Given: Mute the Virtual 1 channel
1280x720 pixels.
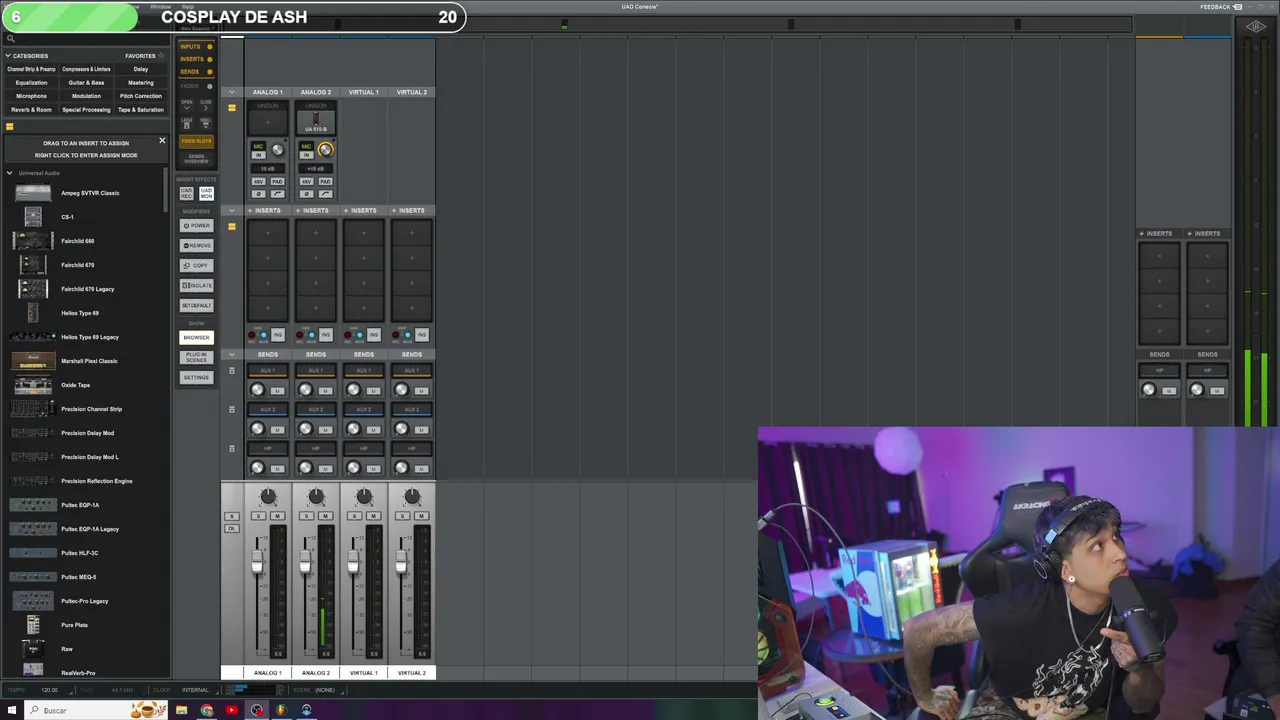Looking at the screenshot, I should pos(373,516).
